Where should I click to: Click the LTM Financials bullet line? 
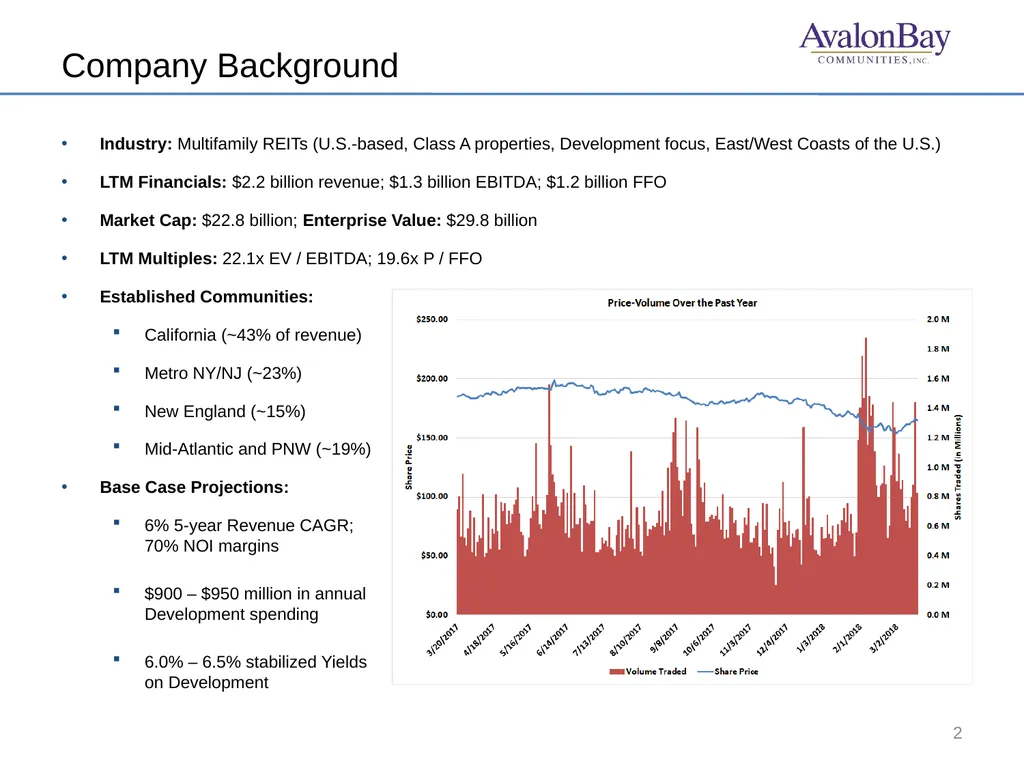point(383,182)
